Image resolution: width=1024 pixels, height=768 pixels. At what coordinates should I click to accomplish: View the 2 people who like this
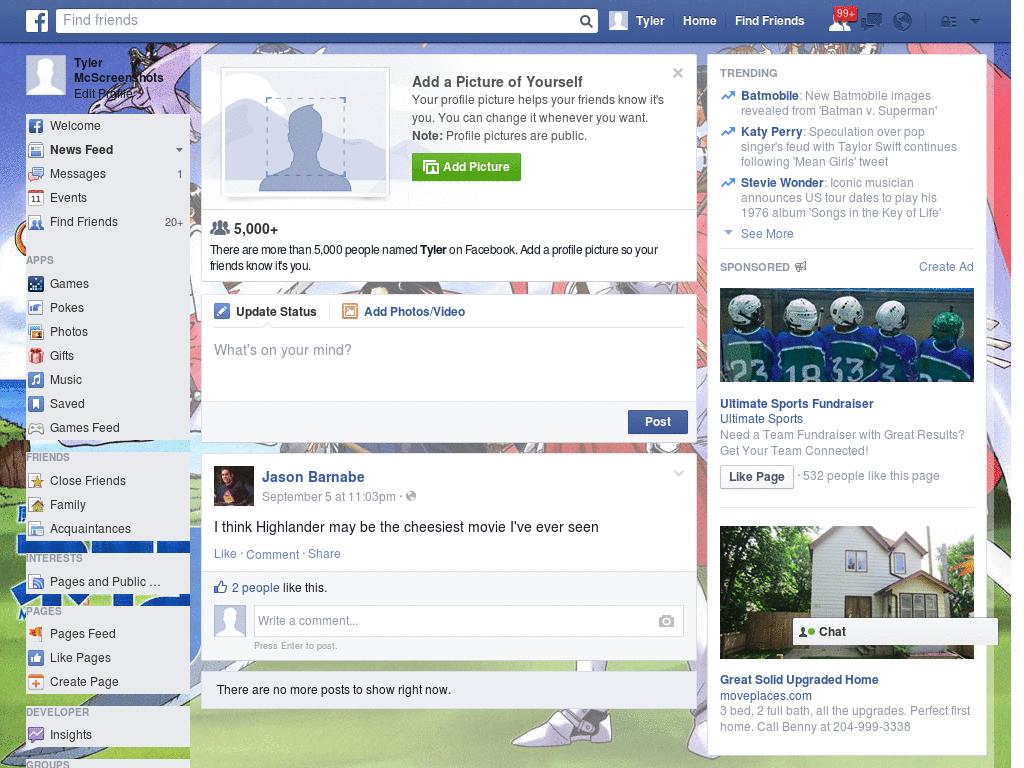click(255, 588)
